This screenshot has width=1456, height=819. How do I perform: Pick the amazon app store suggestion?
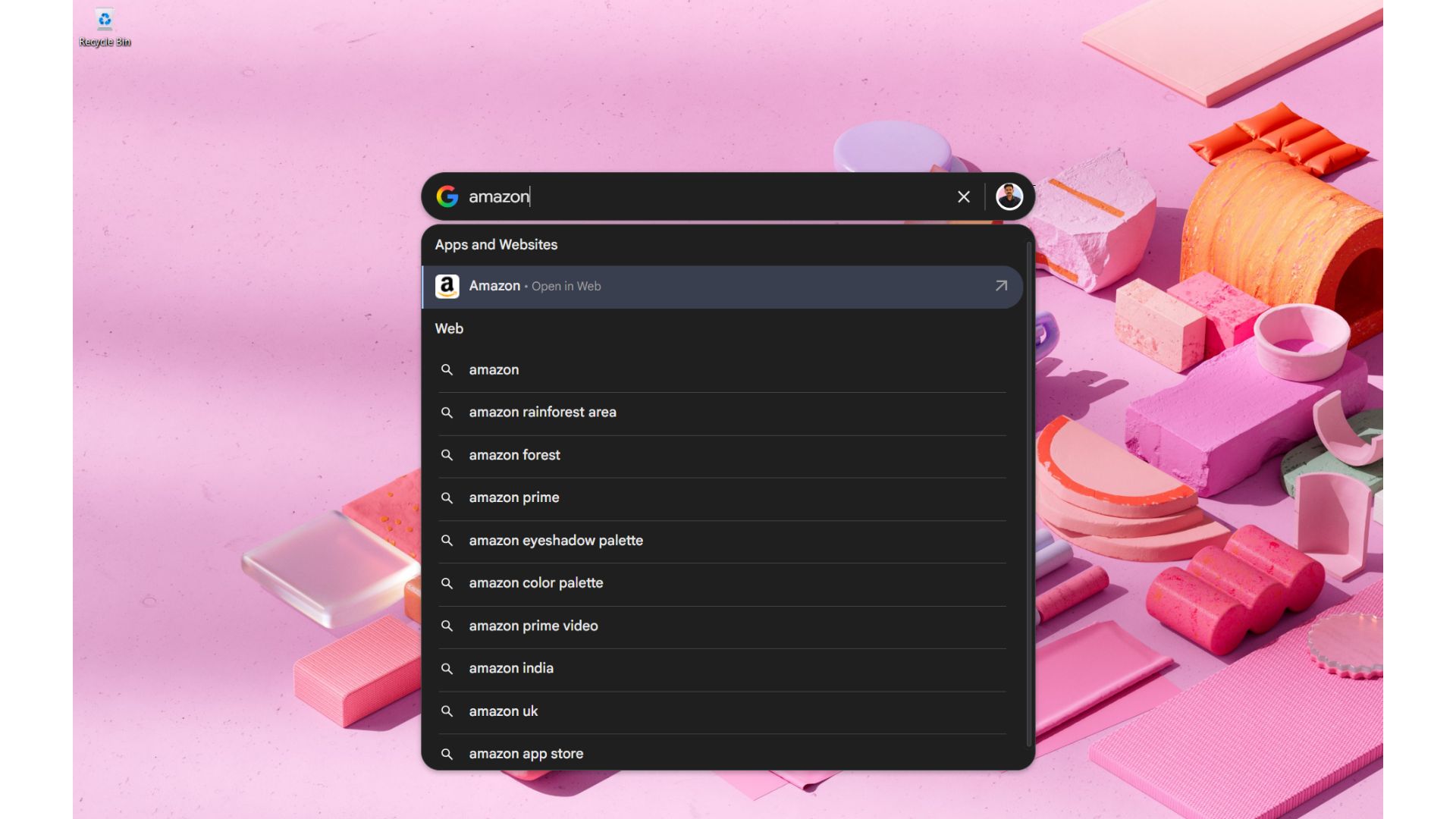click(x=526, y=754)
